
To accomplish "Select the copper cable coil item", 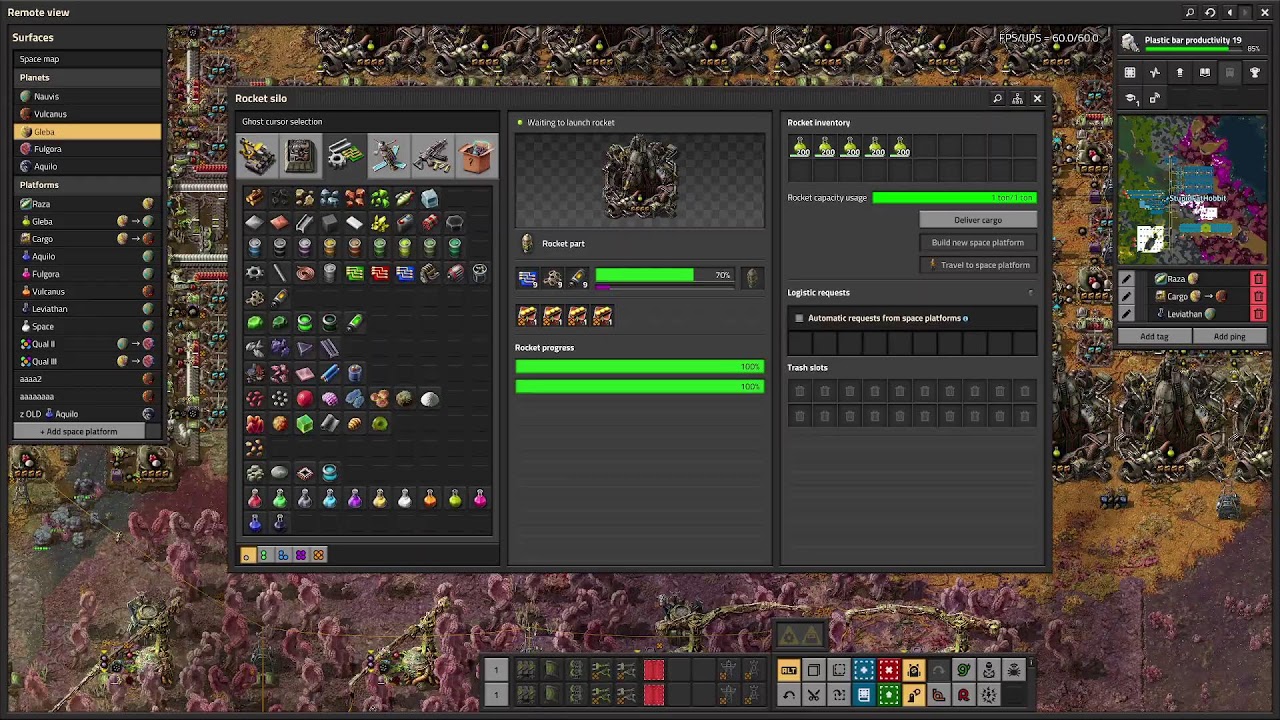I will (304, 273).
